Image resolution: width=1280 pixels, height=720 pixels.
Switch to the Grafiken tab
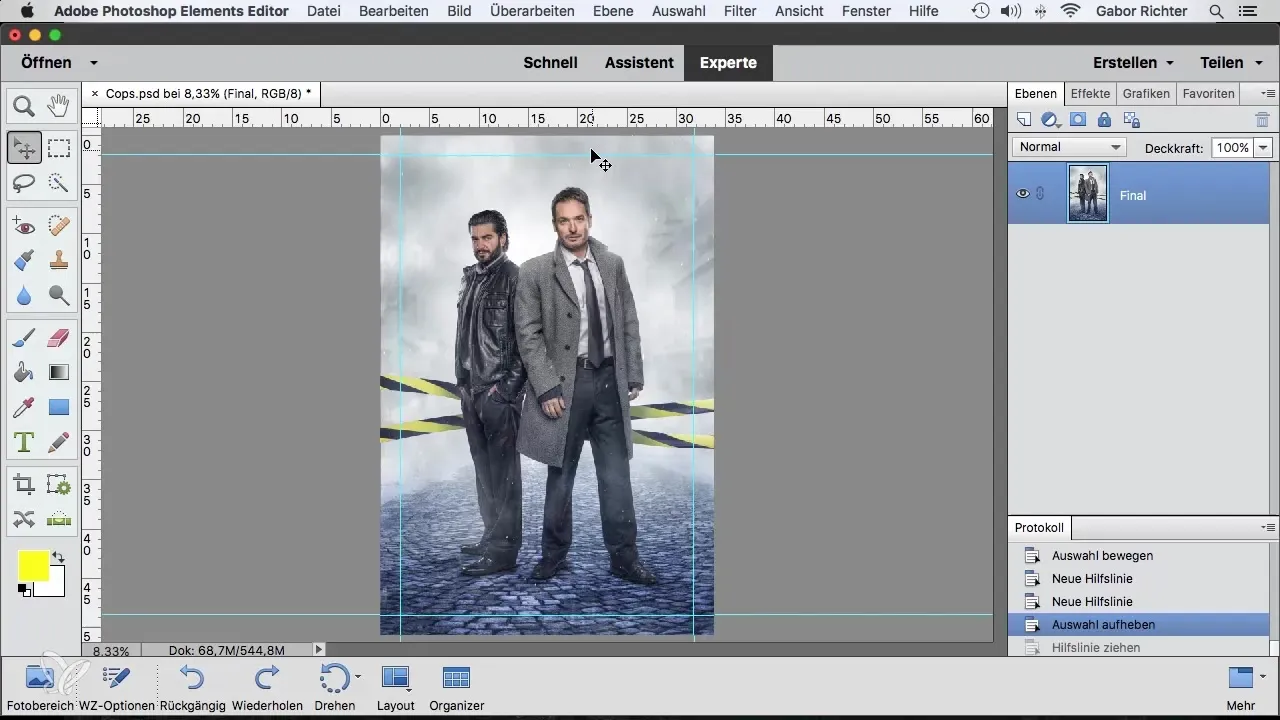pyautogui.click(x=1146, y=94)
